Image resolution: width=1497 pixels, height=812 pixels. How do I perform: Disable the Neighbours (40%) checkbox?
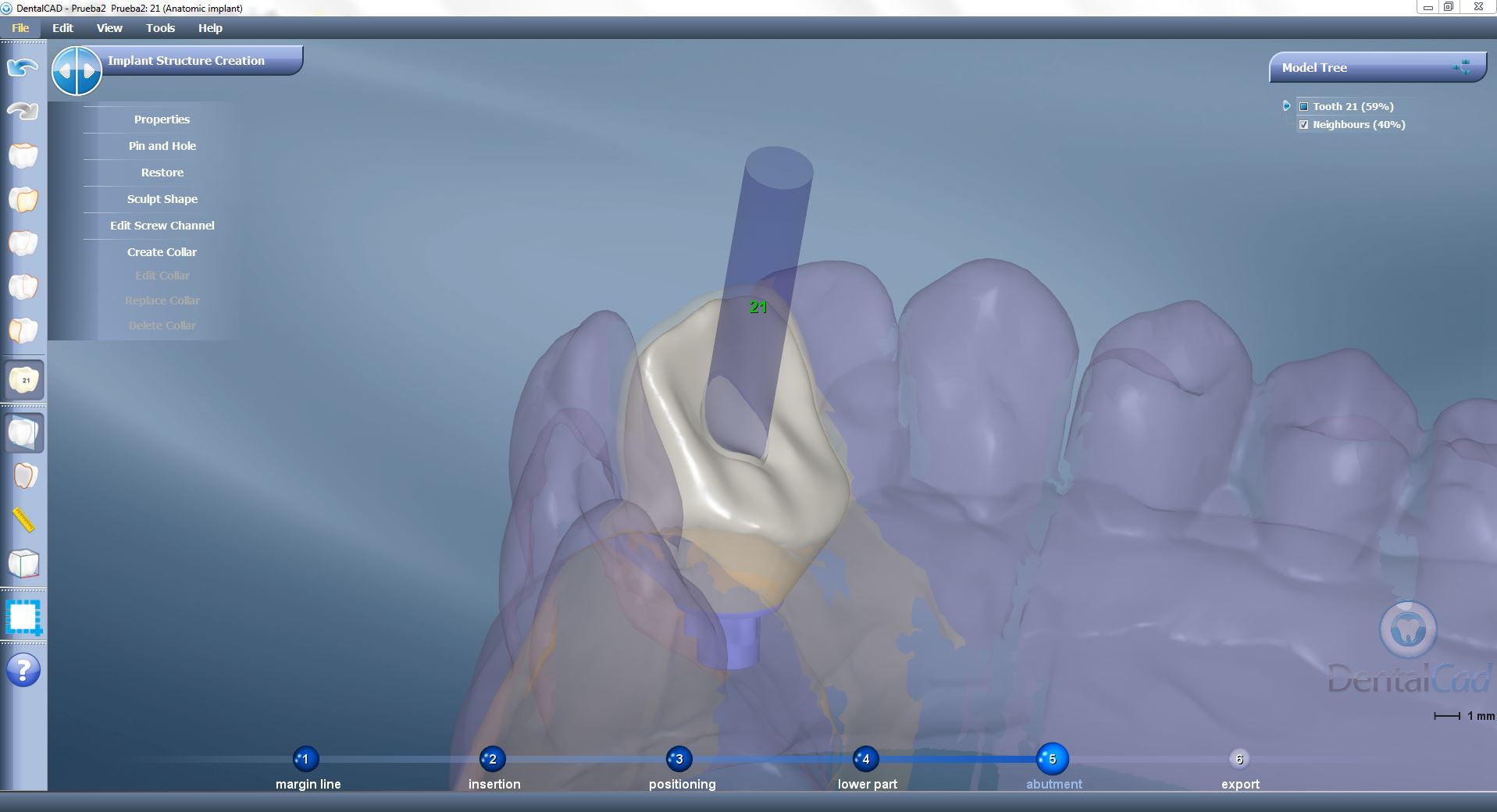coord(1303,124)
